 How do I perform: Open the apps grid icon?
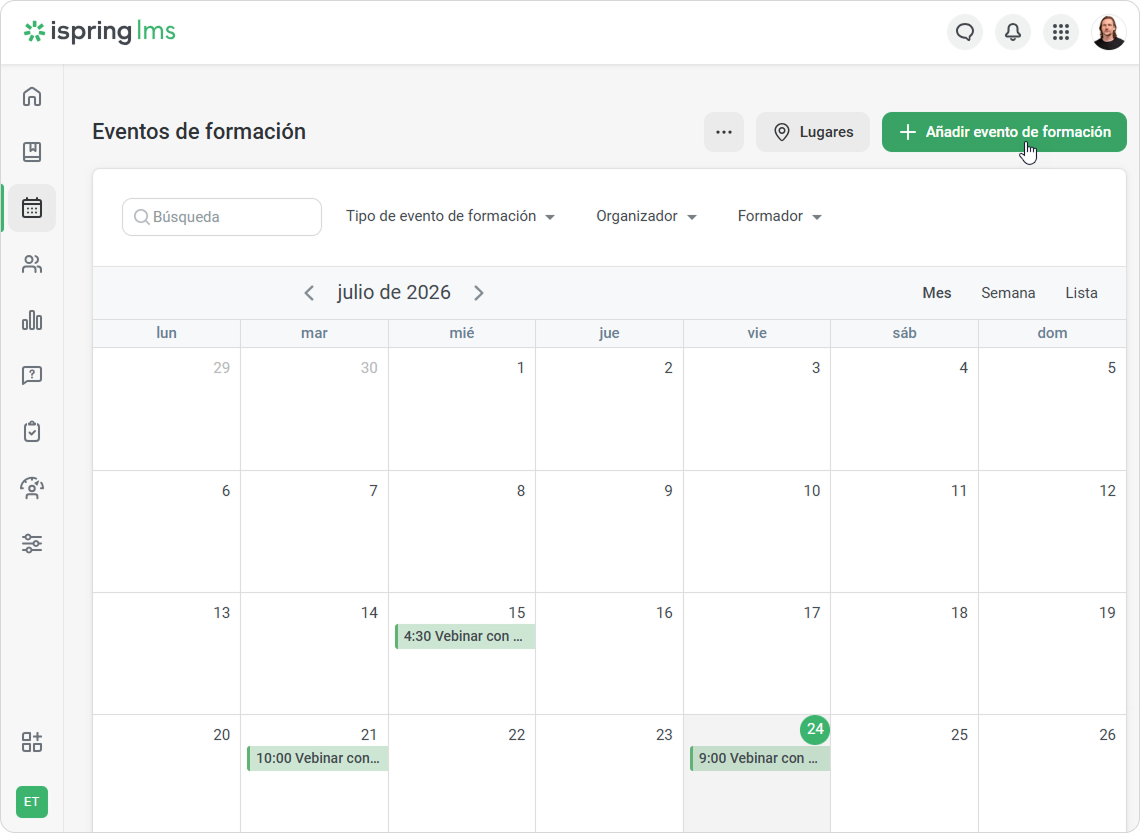click(1061, 32)
